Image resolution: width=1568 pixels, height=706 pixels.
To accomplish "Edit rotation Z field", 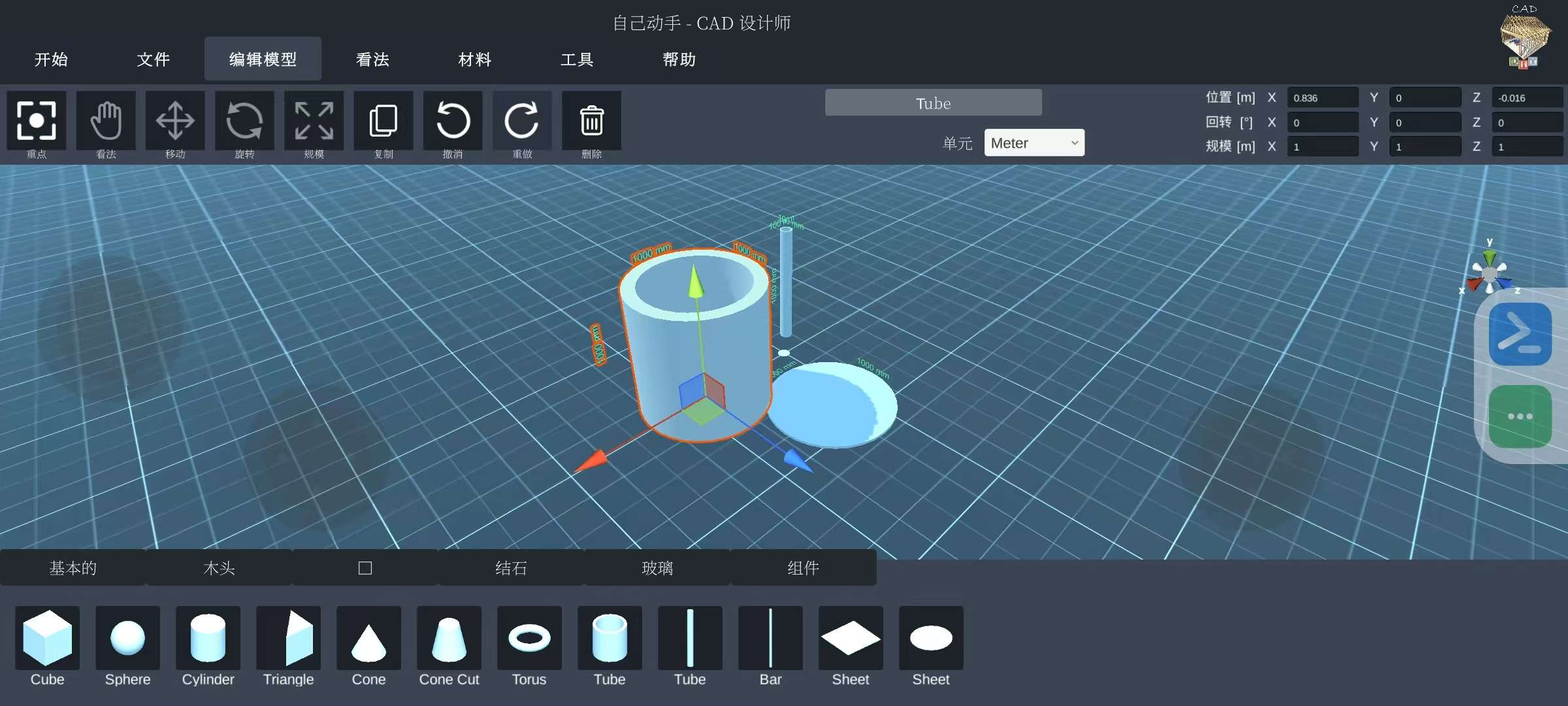I will (x=1527, y=122).
